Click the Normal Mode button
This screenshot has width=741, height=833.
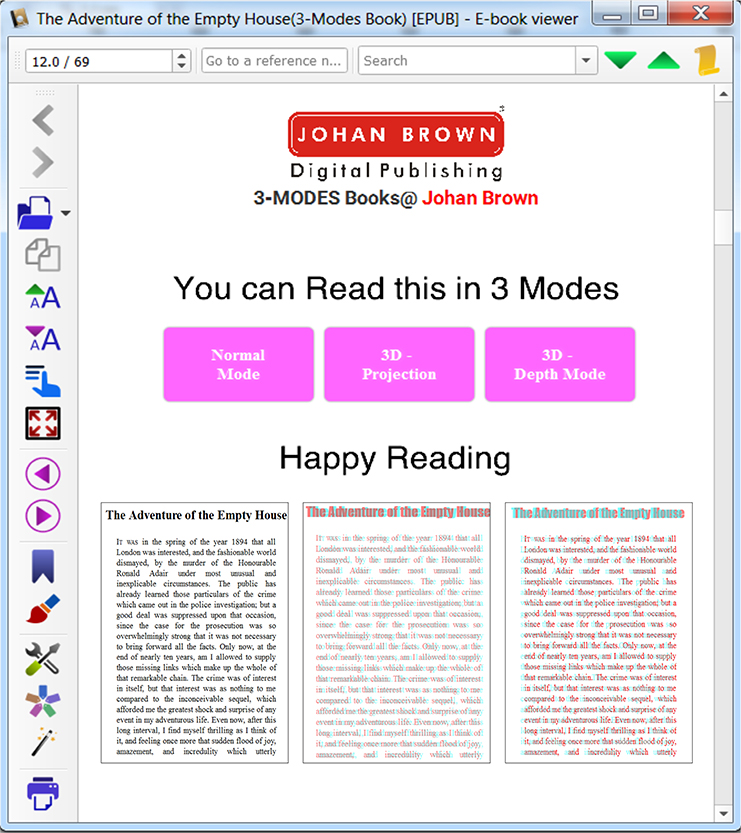pyautogui.click(x=238, y=364)
